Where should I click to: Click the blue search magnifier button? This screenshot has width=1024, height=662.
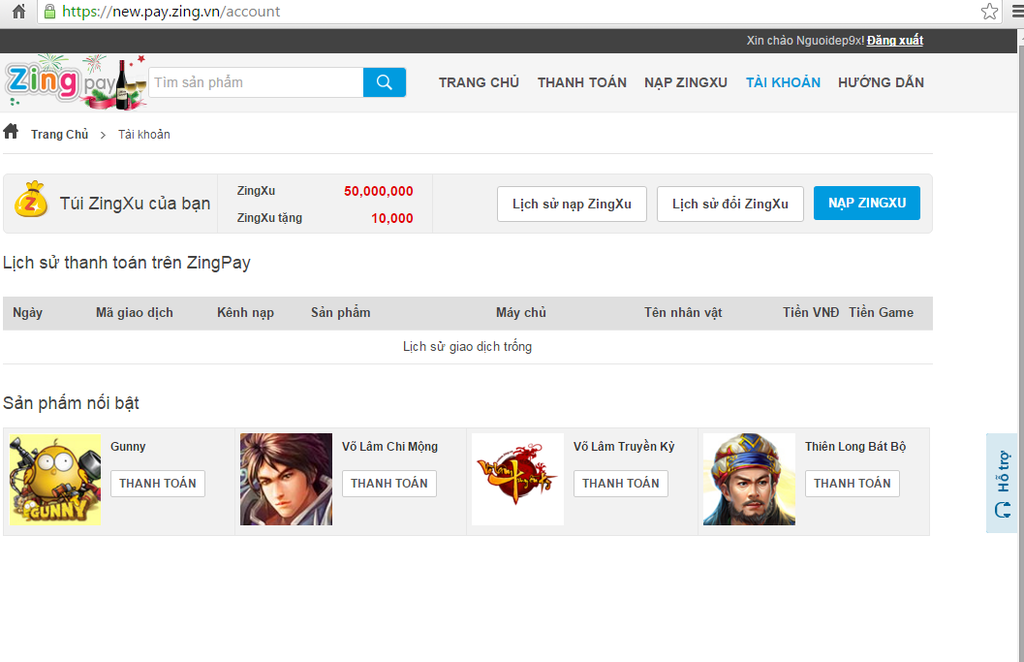coord(385,82)
